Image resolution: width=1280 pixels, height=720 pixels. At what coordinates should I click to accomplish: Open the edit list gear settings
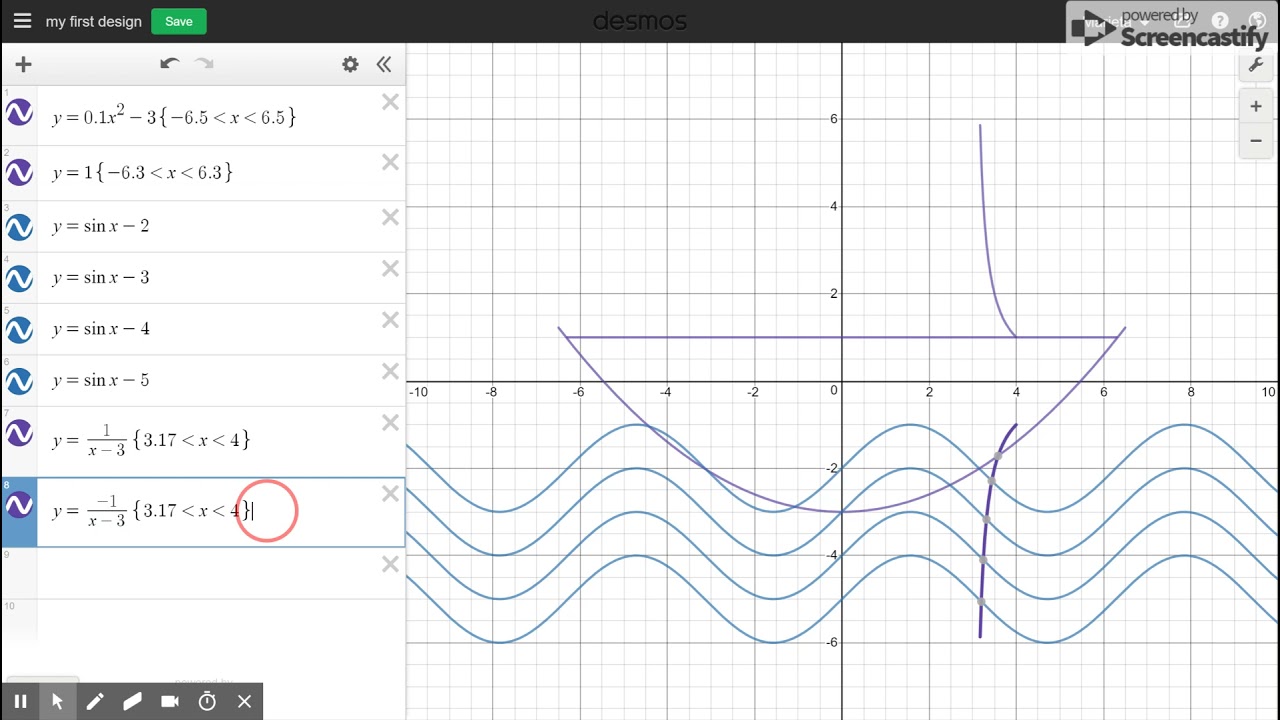tap(350, 64)
